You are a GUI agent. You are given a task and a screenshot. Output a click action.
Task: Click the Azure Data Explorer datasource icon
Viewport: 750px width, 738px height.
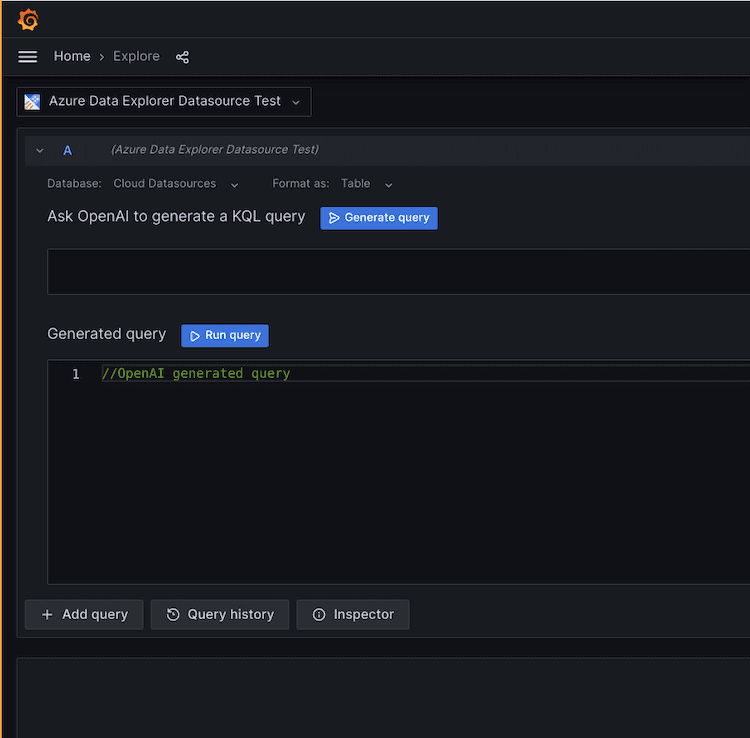33,101
